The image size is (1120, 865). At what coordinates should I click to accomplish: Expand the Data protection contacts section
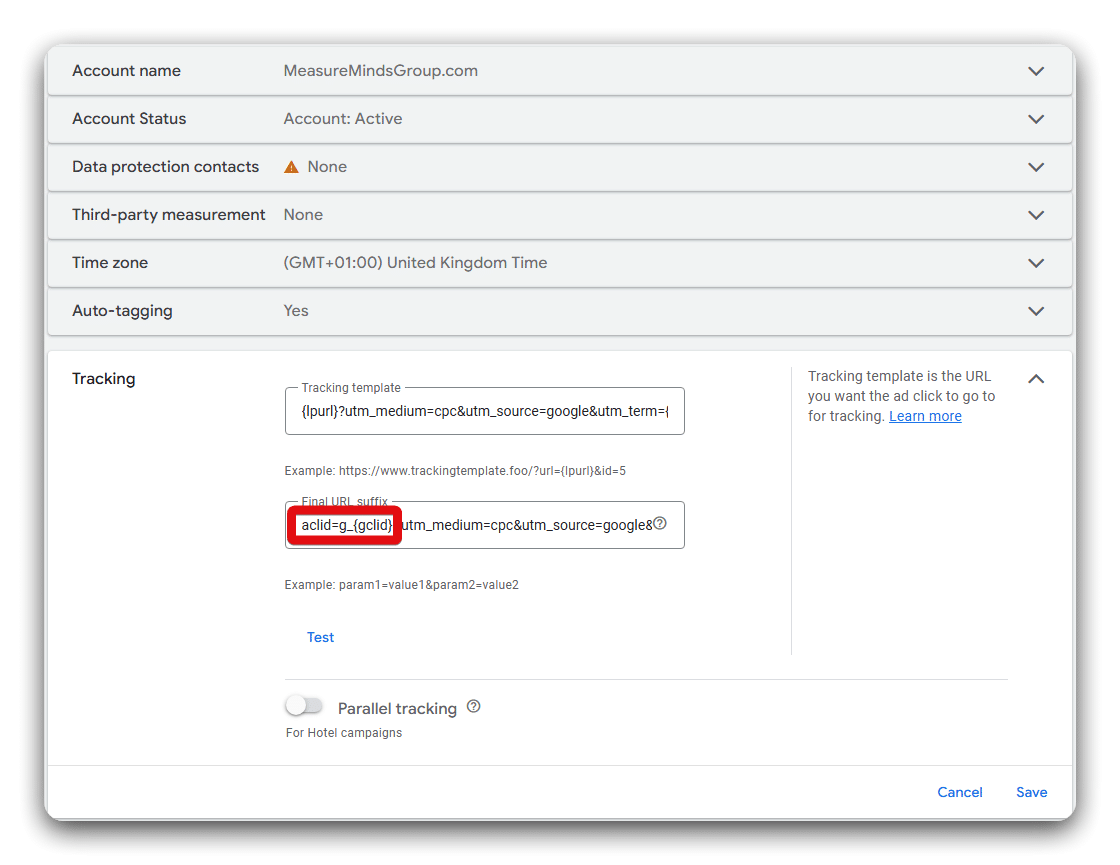coord(1036,167)
